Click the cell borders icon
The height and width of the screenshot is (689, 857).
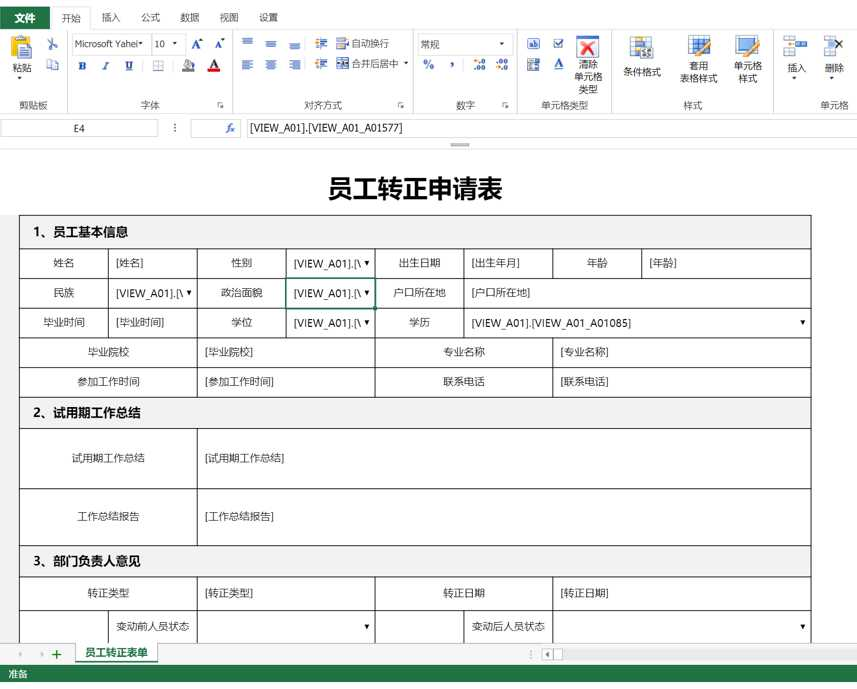158,66
